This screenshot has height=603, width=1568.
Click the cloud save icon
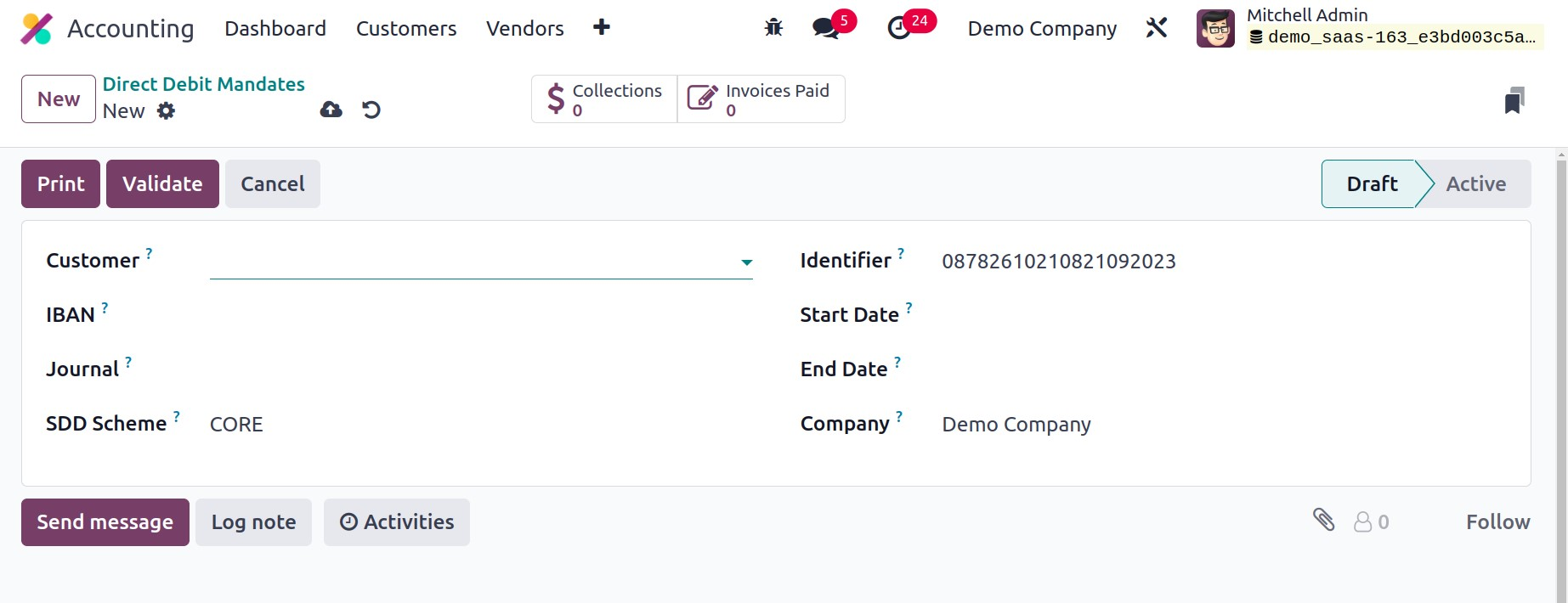331,110
